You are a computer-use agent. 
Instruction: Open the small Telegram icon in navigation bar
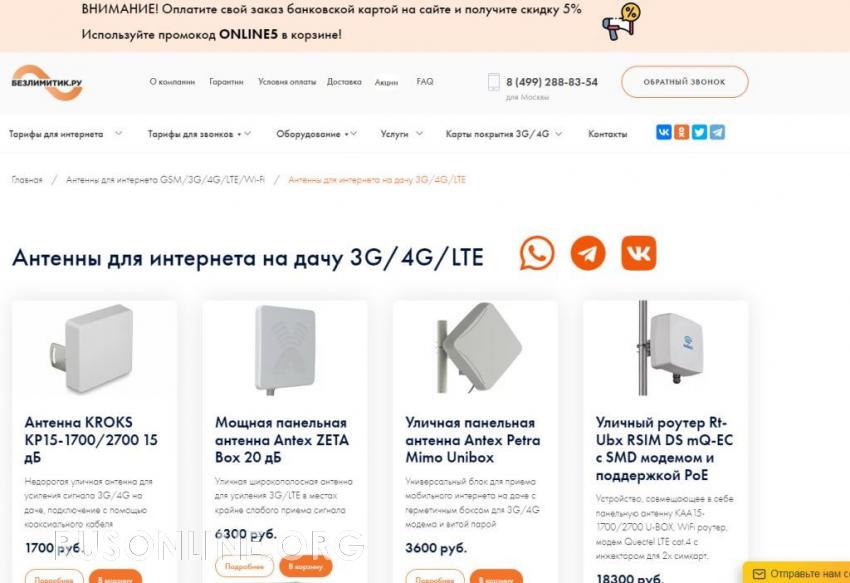click(x=717, y=132)
